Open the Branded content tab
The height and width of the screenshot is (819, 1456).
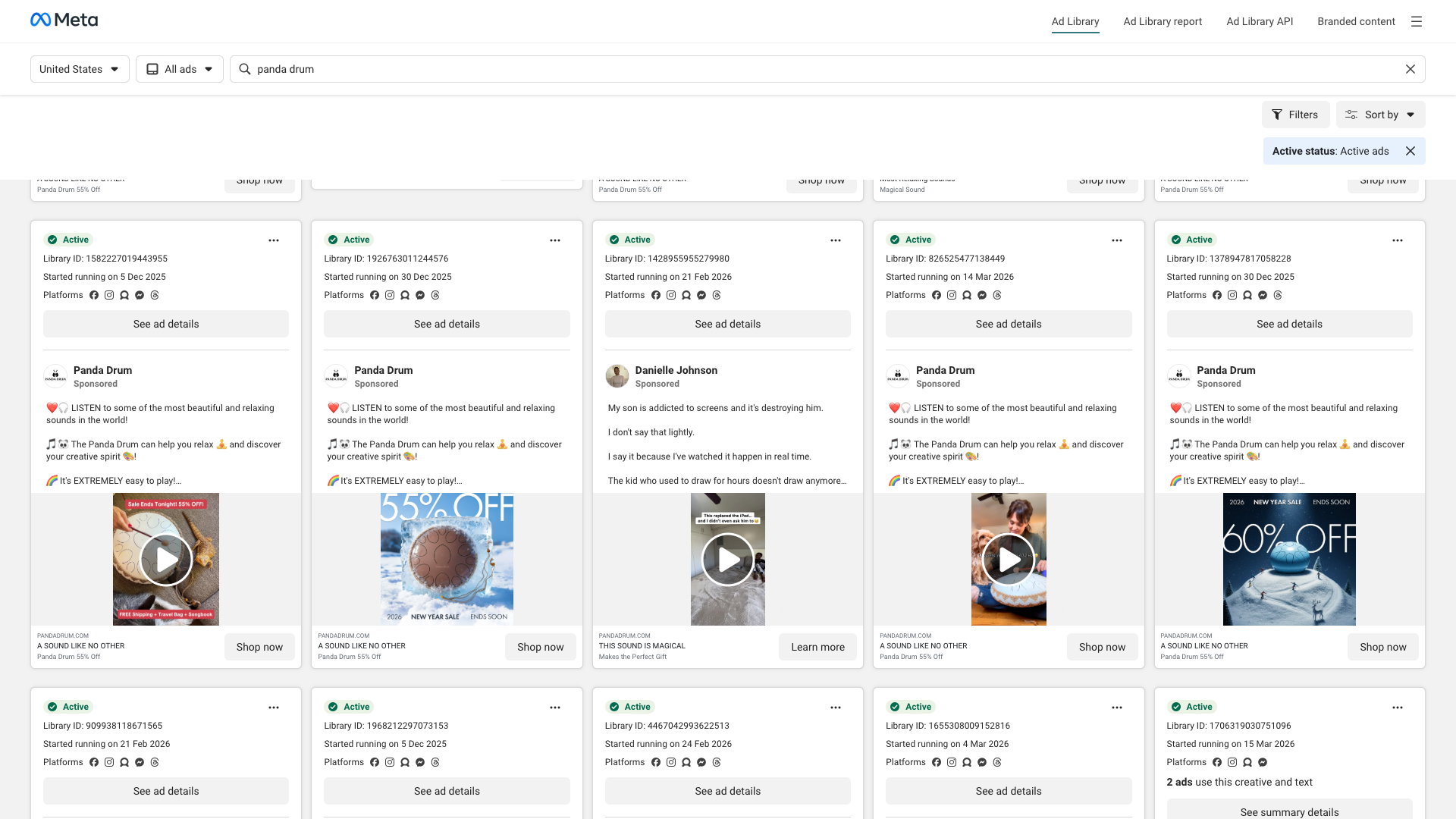point(1356,21)
